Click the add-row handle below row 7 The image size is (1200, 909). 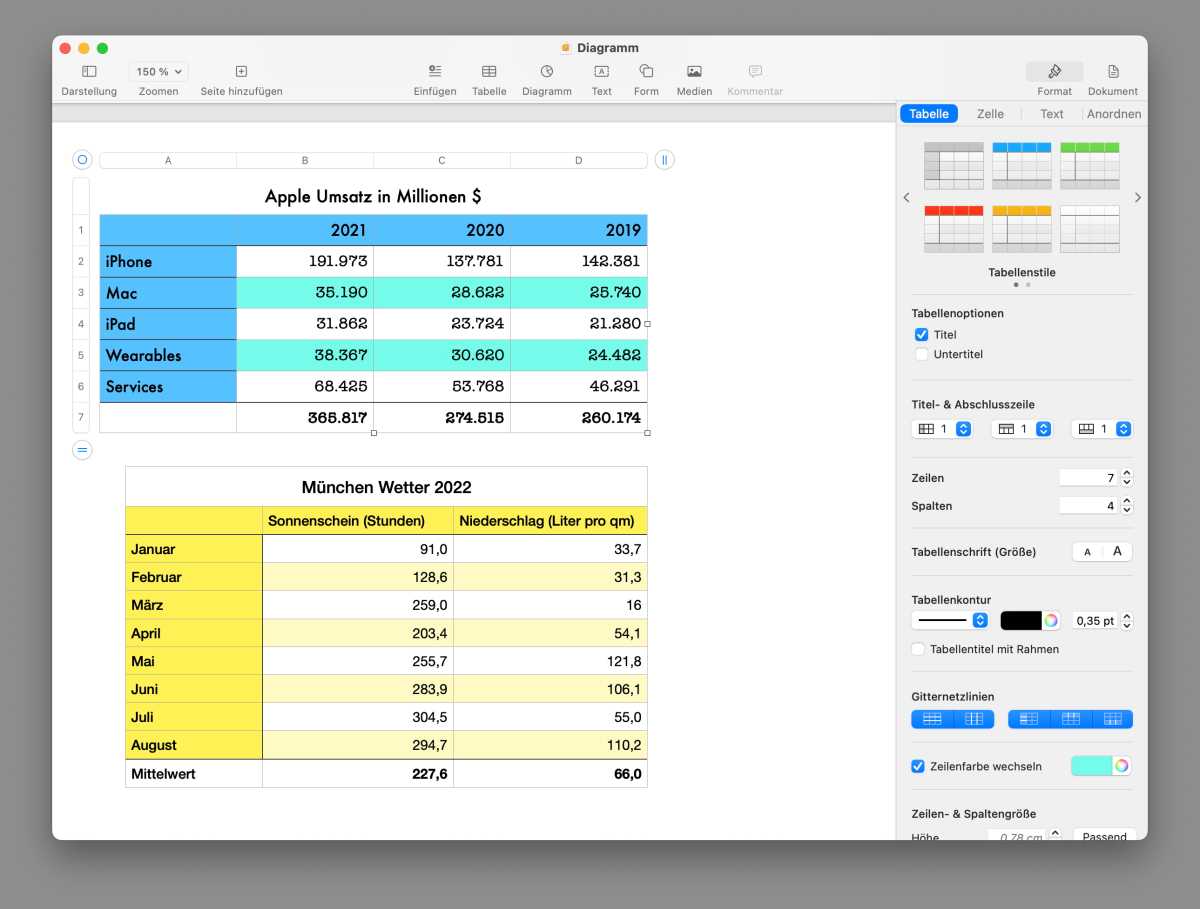[82, 450]
